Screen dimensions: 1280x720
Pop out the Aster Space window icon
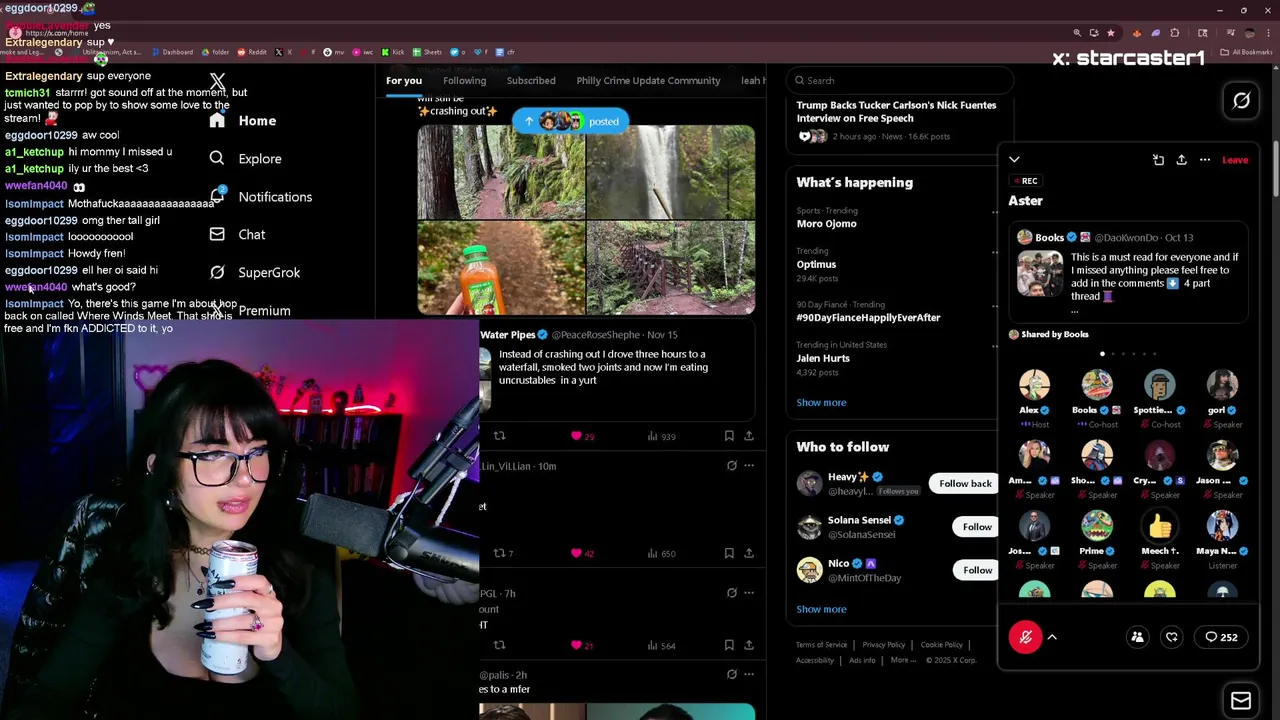click(x=1158, y=160)
